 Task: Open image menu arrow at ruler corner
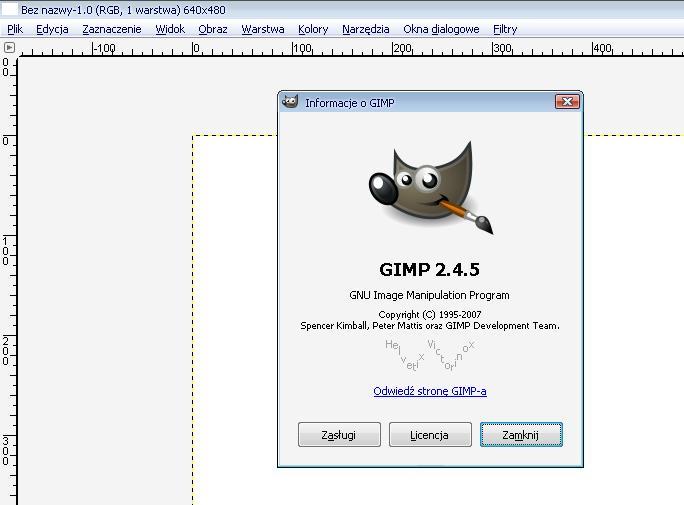point(9,47)
